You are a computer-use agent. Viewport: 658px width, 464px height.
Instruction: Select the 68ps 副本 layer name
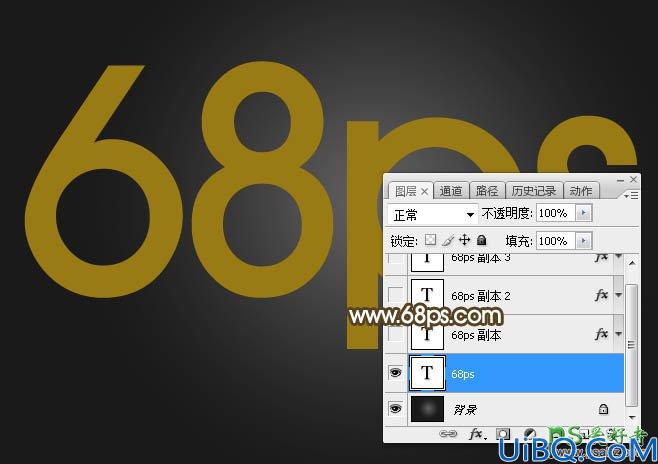[x=476, y=335]
